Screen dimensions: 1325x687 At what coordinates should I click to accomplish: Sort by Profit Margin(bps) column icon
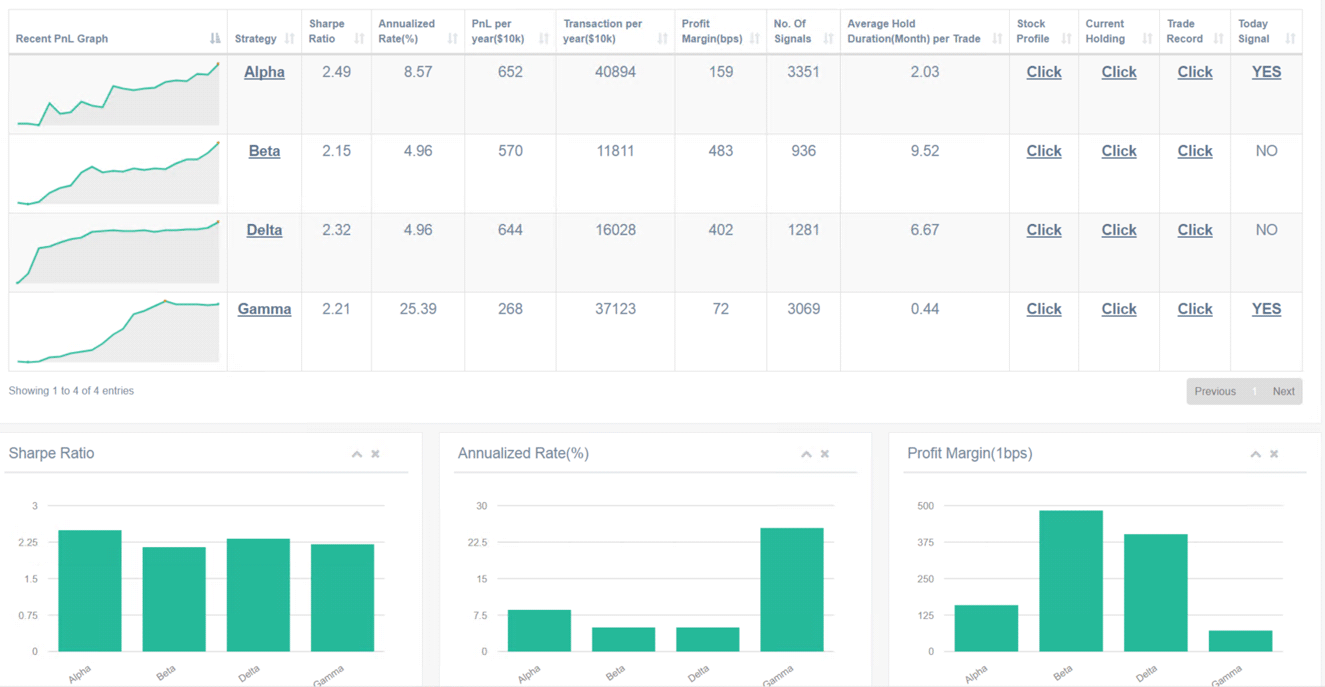pyautogui.click(x=755, y=39)
